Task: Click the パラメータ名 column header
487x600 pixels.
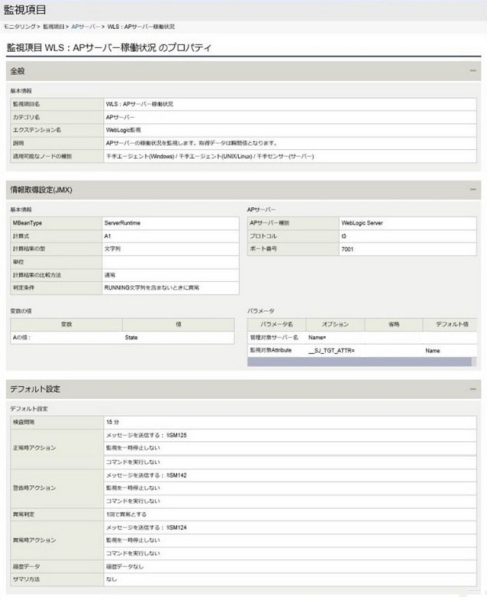Action: [277, 324]
